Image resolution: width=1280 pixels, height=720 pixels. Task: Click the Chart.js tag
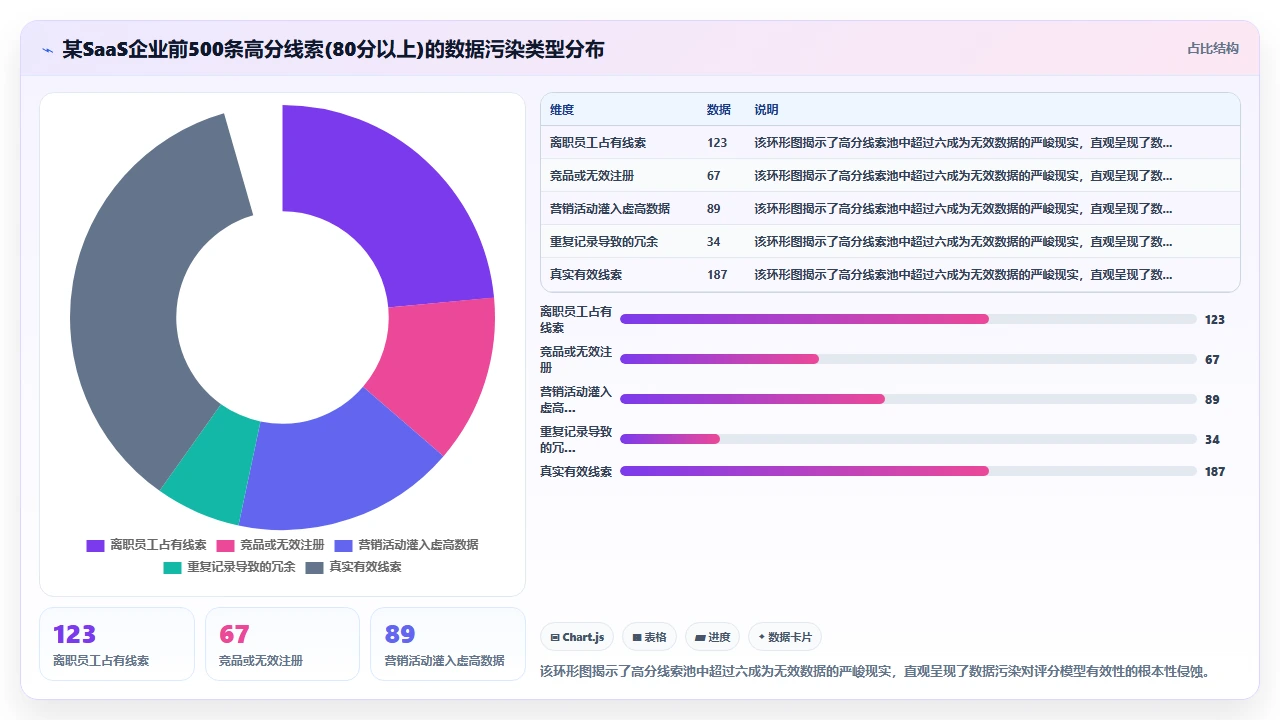tap(578, 637)
